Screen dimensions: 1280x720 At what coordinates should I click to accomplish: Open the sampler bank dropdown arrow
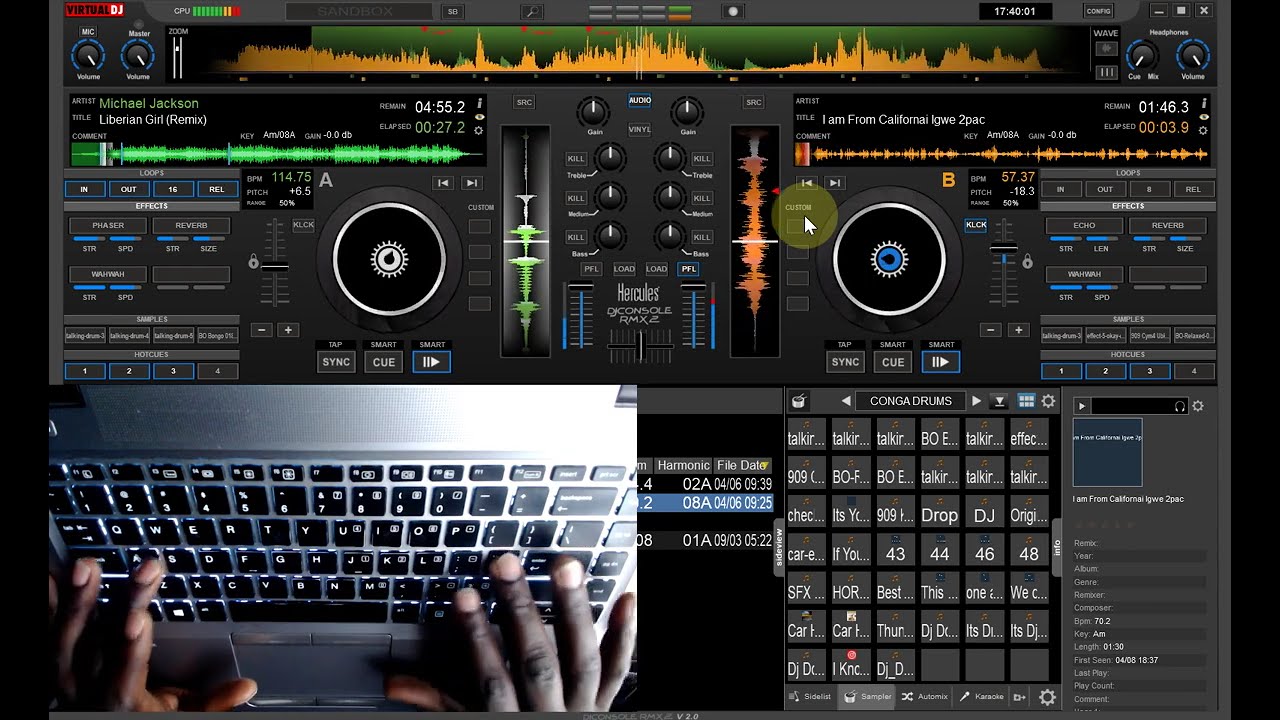click(999, 401)
